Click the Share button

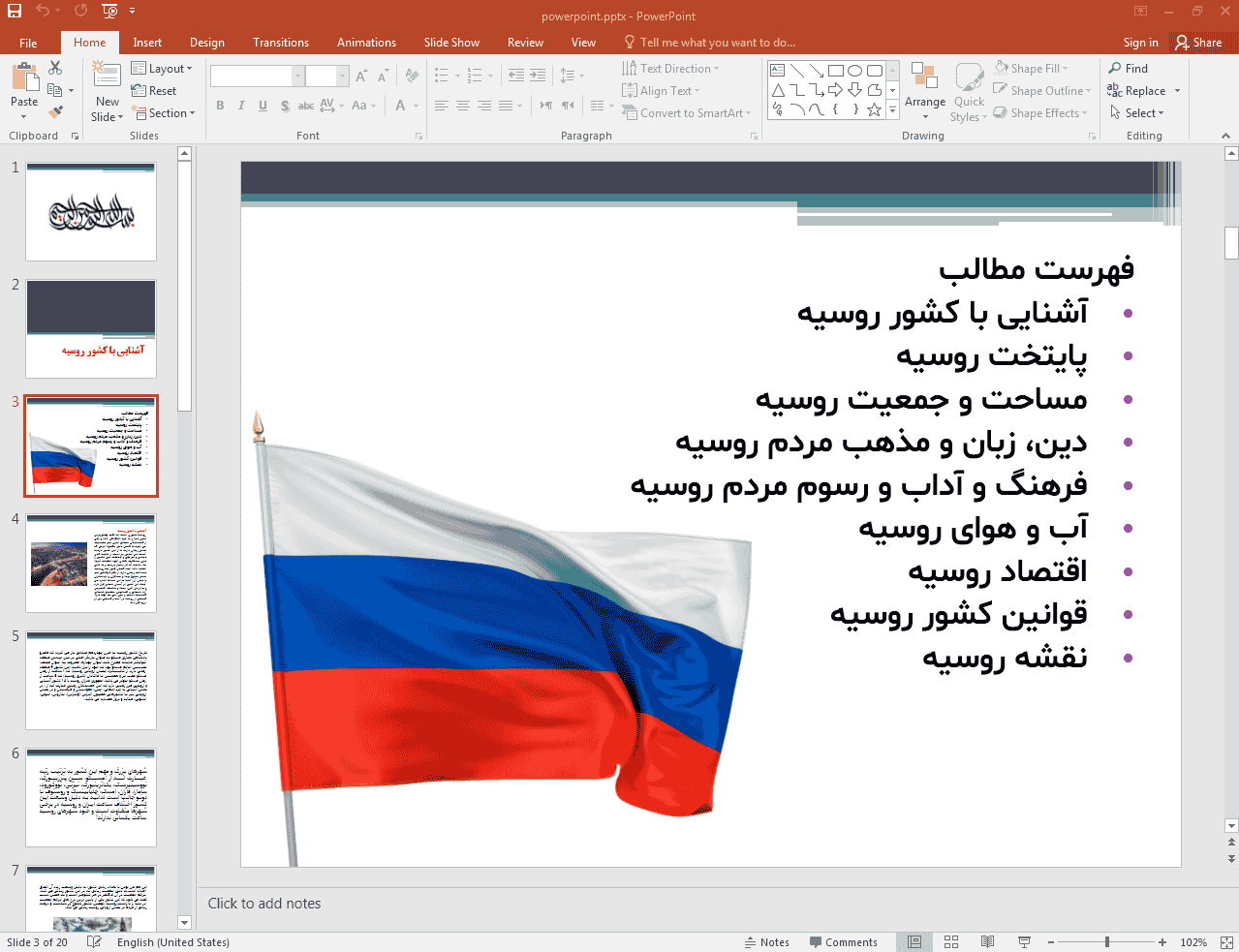click(x=1198, y=43)
